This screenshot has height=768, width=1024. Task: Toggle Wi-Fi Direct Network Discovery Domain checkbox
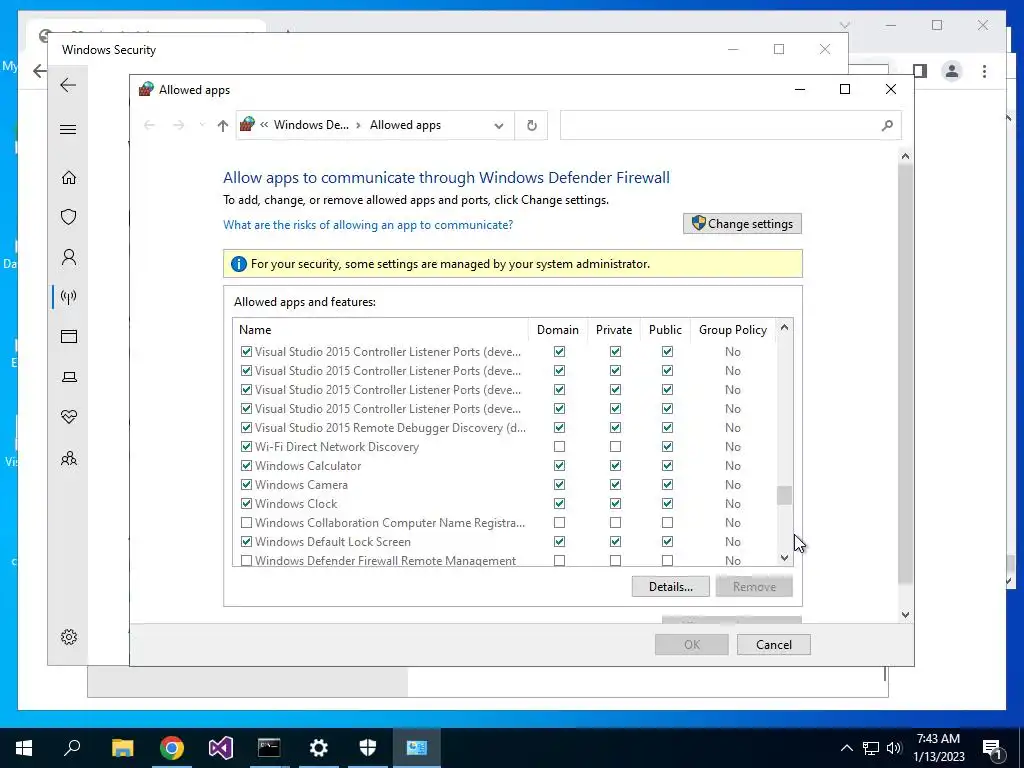point(559,447)
